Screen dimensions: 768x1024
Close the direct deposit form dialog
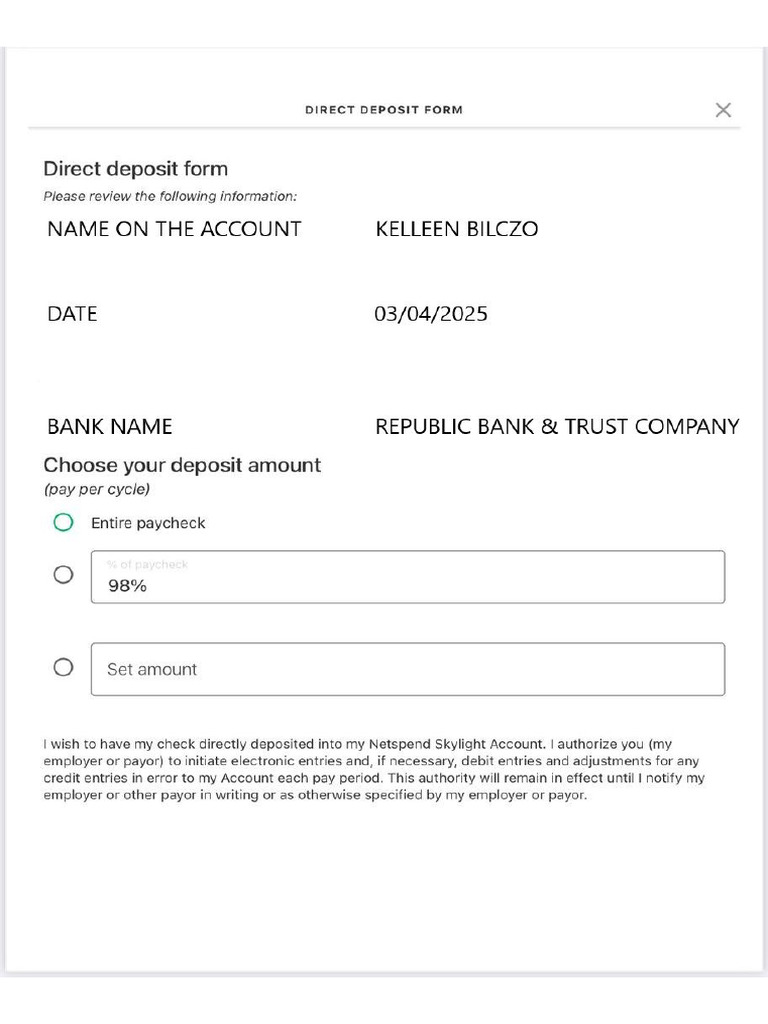[723, 110]
